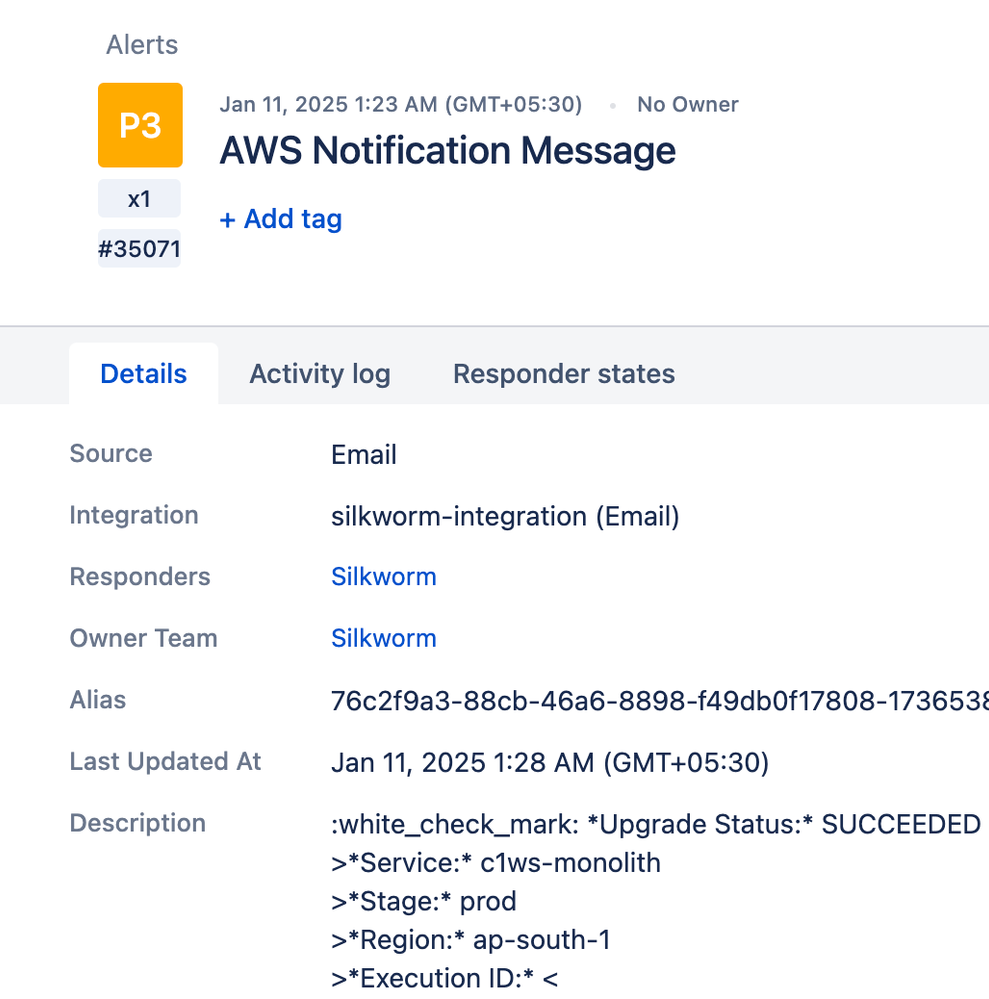
Task: Select the Source value Email
Action: pos(363,454)
